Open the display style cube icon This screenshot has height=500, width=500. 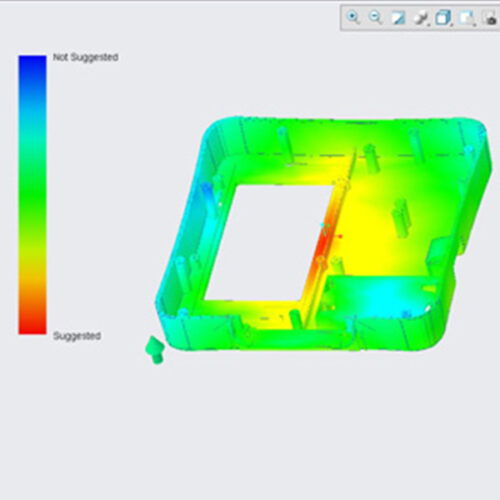coord(444,18)
